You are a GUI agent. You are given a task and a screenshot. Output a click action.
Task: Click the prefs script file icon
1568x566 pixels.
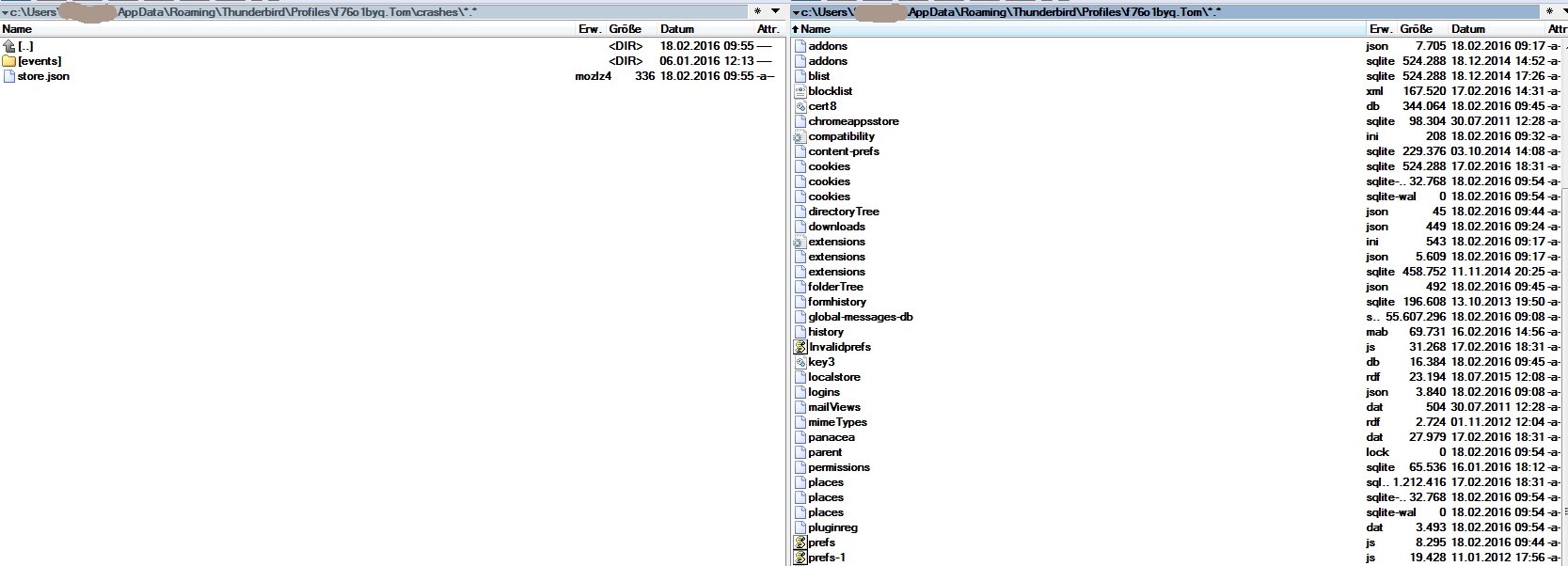(800, 542)
